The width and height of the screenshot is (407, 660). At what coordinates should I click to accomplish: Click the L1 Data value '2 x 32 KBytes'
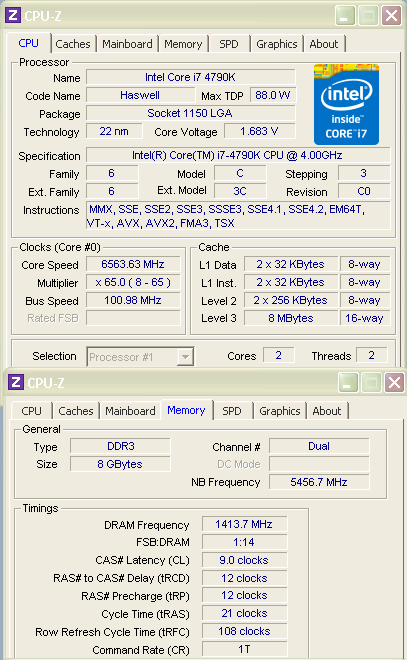[x=290, y=264]
